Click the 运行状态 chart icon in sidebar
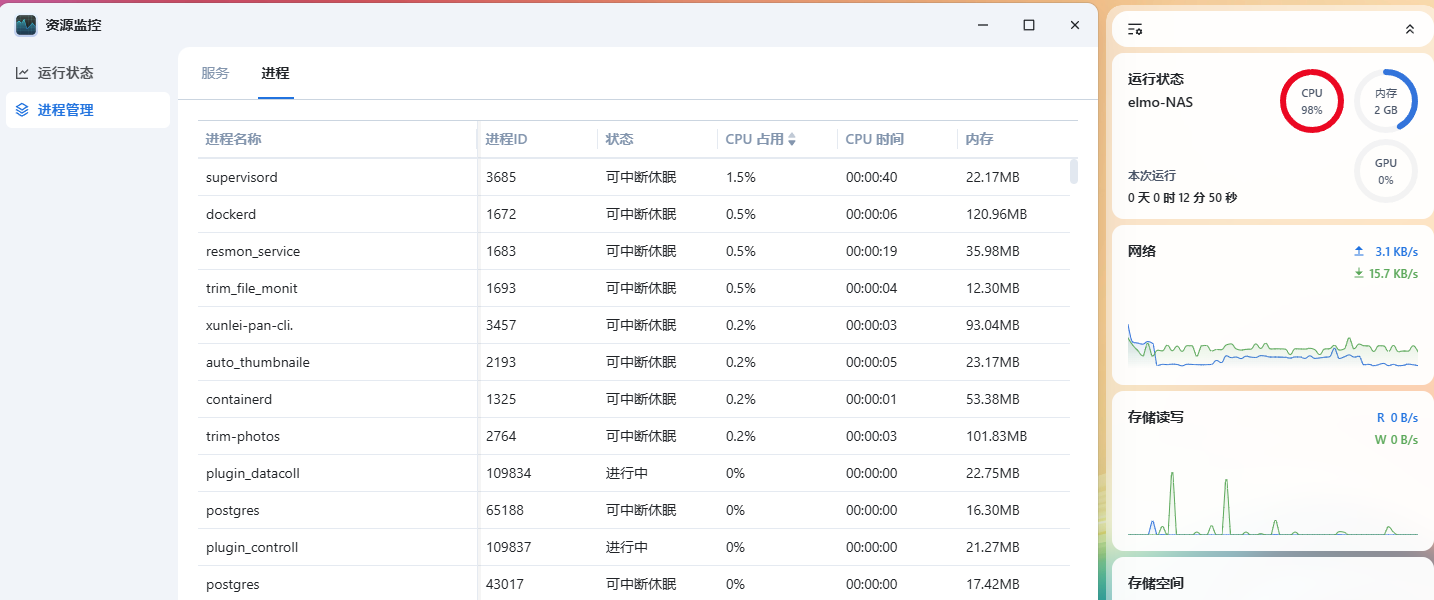Image resolution: width=1434 pixels, height=600 pixels. 22,73
